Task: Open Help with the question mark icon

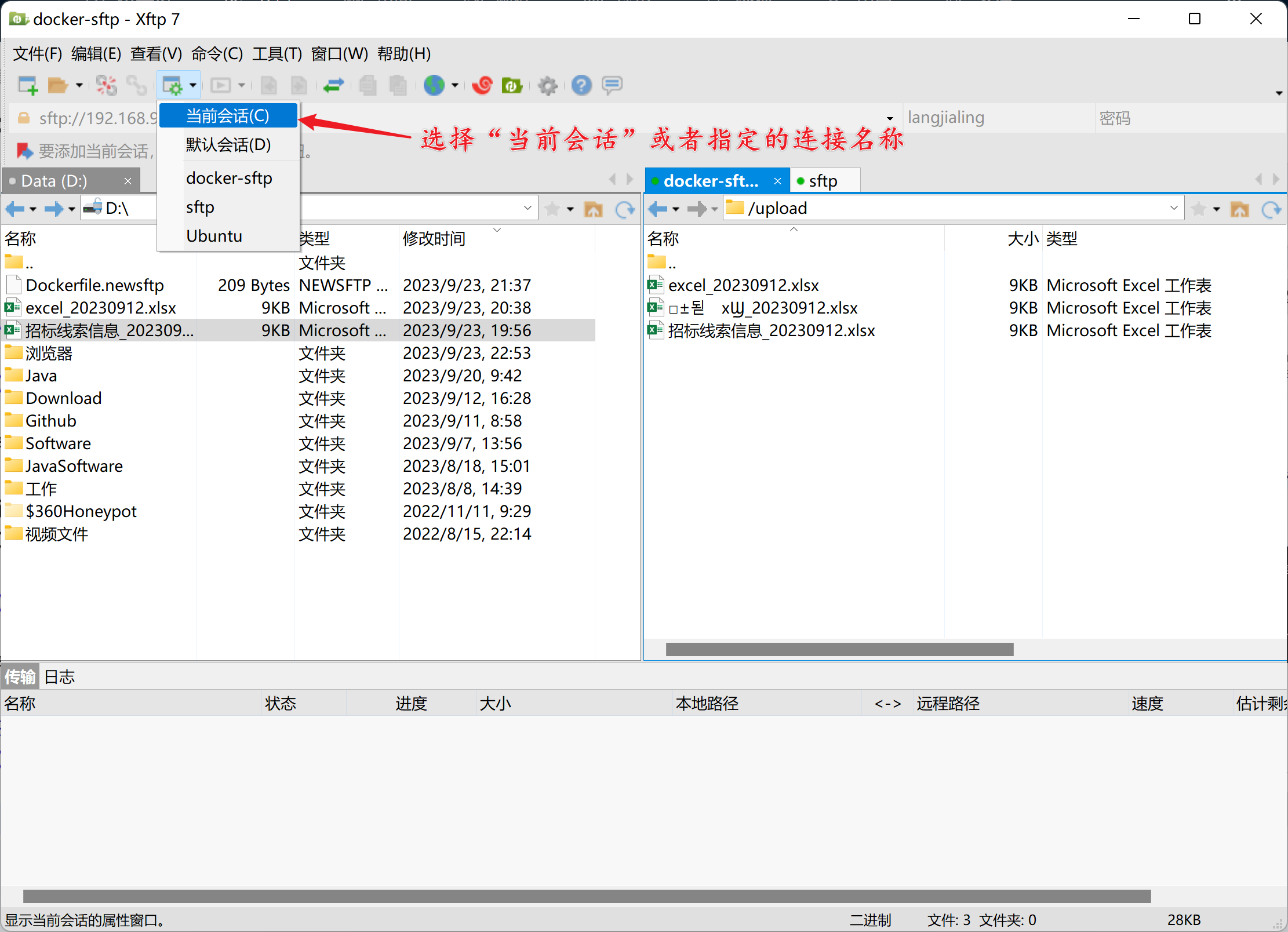Action: (581, 86)
